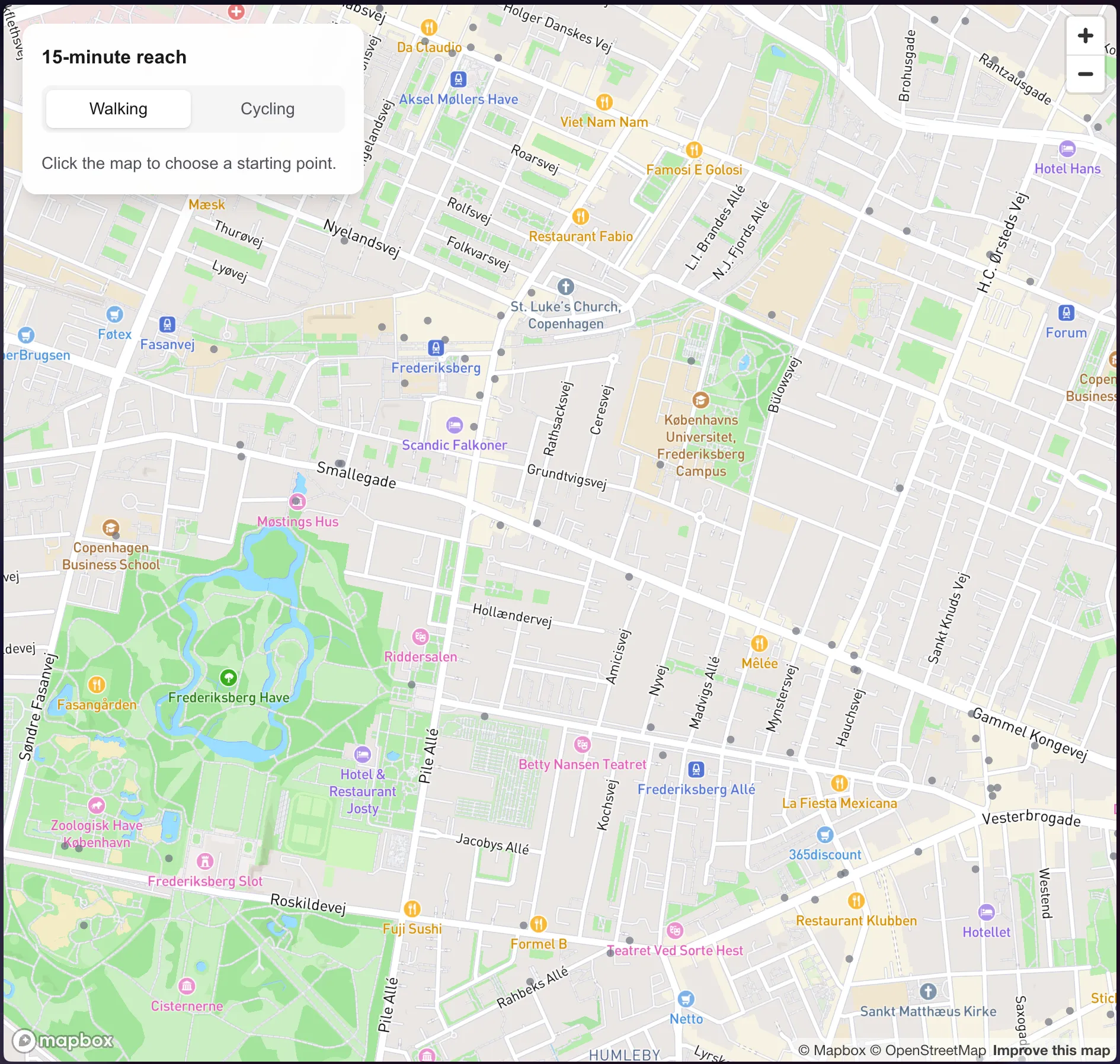Click the Bülowsvej street label
Image resolution: width=1120 pixels, height=1064 pixels.
tap(784, 384)
